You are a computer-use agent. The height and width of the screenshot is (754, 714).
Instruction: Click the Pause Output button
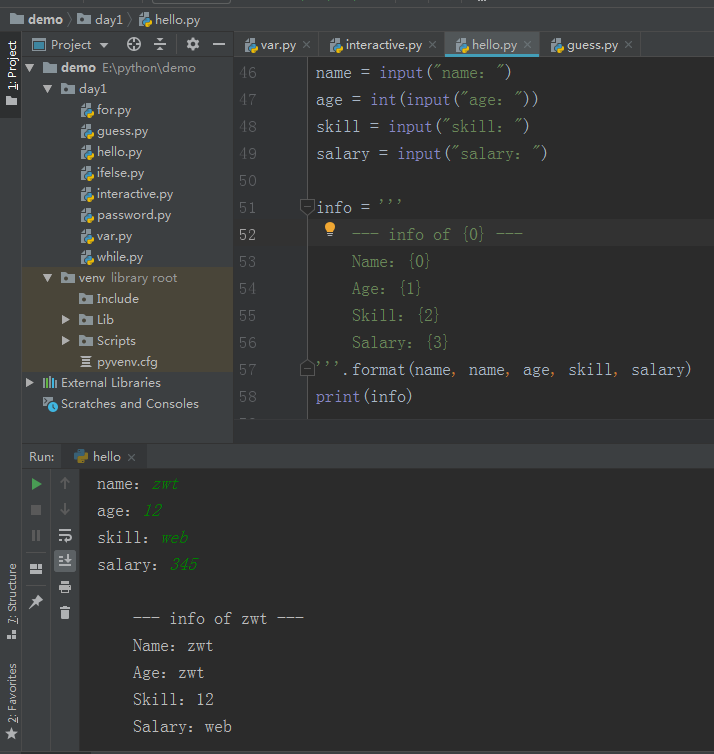36,536
